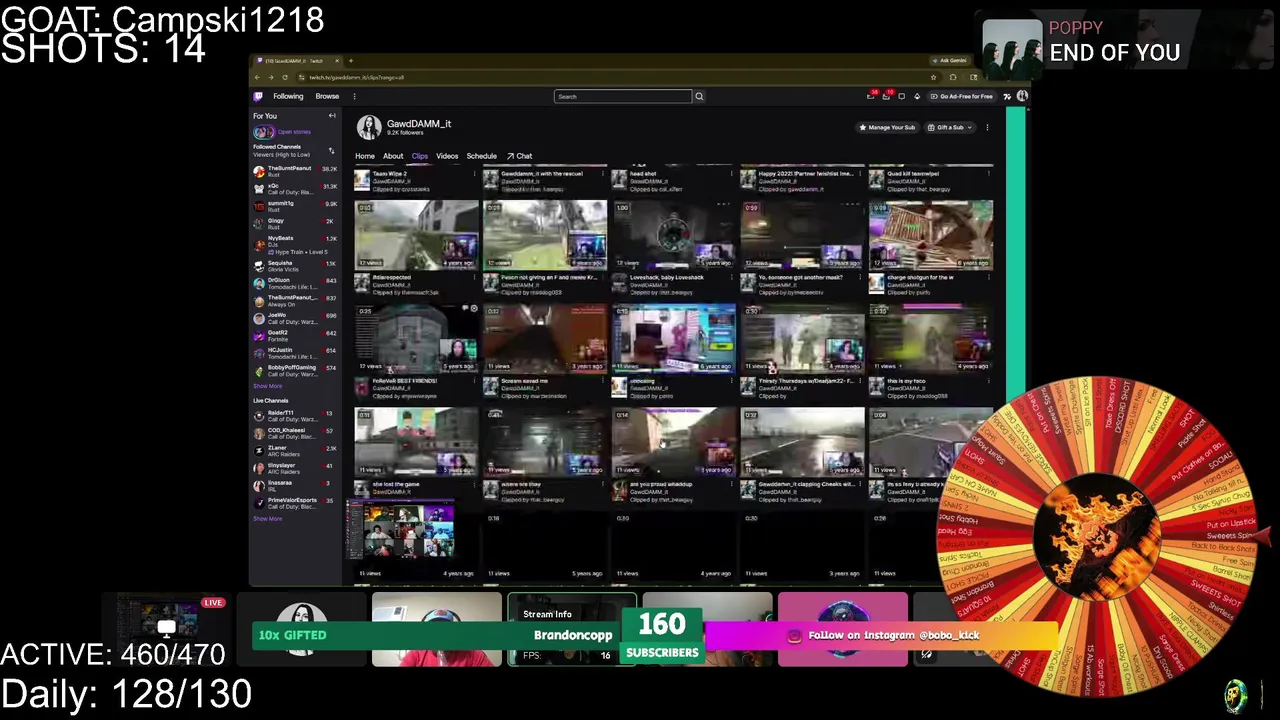Close the GawdDAMM_it Twitch browser tab
This screenshot has height=720, width=1280.
point(337,61)
